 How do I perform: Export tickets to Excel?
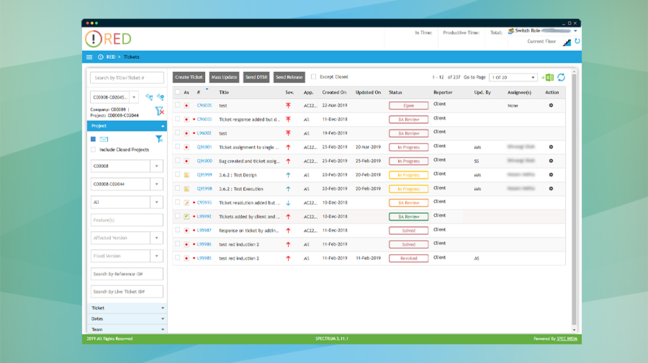coord(548,77)
